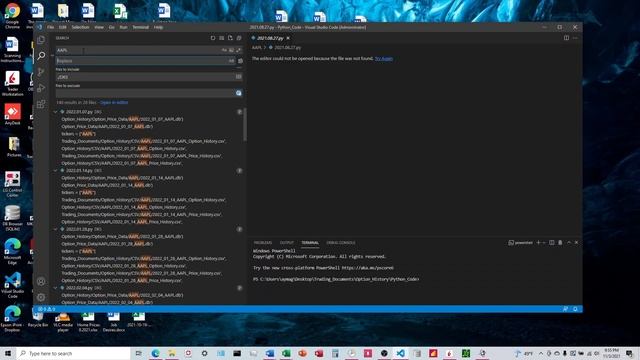640x360 pixels.
Task: Click the Kill Terminal trash icon
Action: [560, 242]
